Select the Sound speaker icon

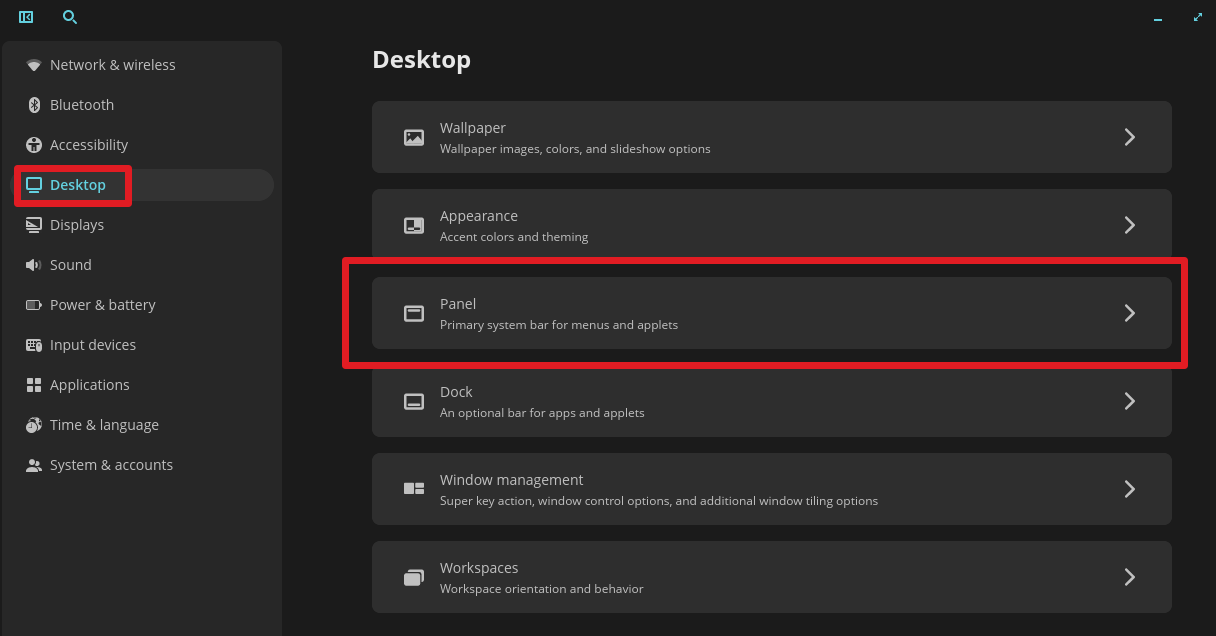click(x=33, y=264)
